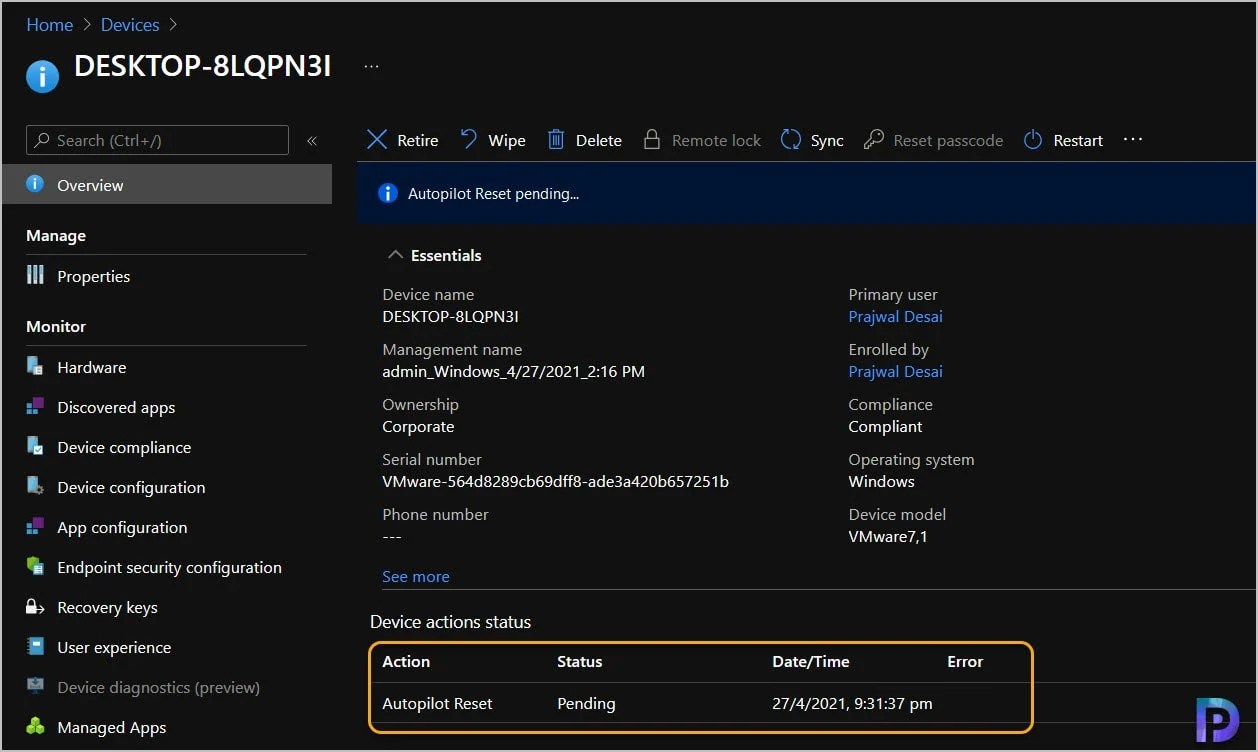Select the Overview menu item
Screen dimensions: 1258x752
(167, 185)
